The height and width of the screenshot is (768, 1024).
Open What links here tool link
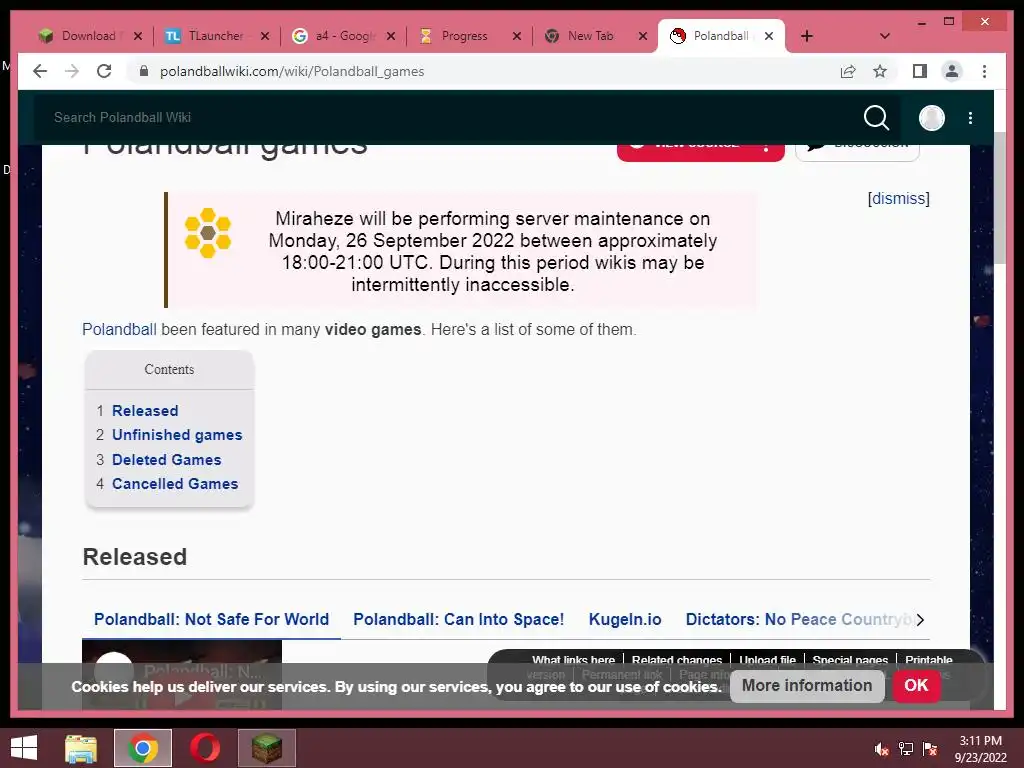(x=573, y=660)
